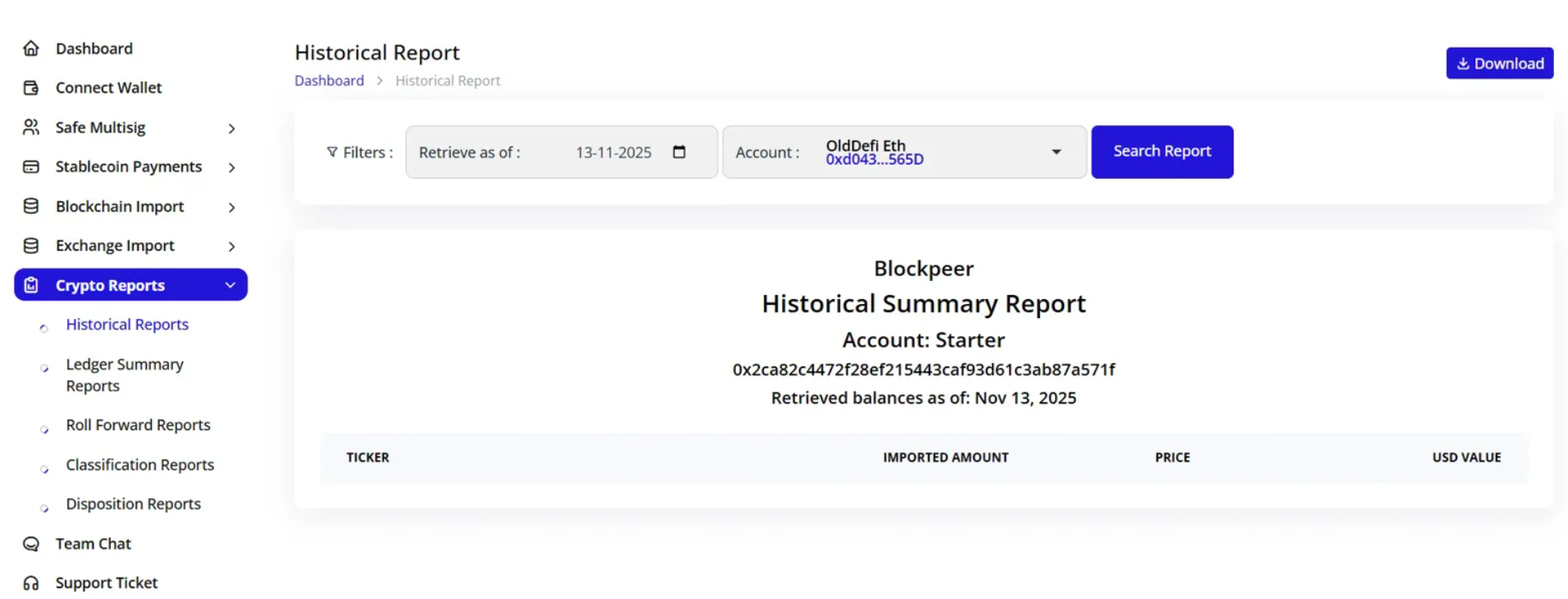Image resolution: width=1568 pixels, height=599 pixels.
Task: Click the USD VALUE column header
Action: (1466, 457)
